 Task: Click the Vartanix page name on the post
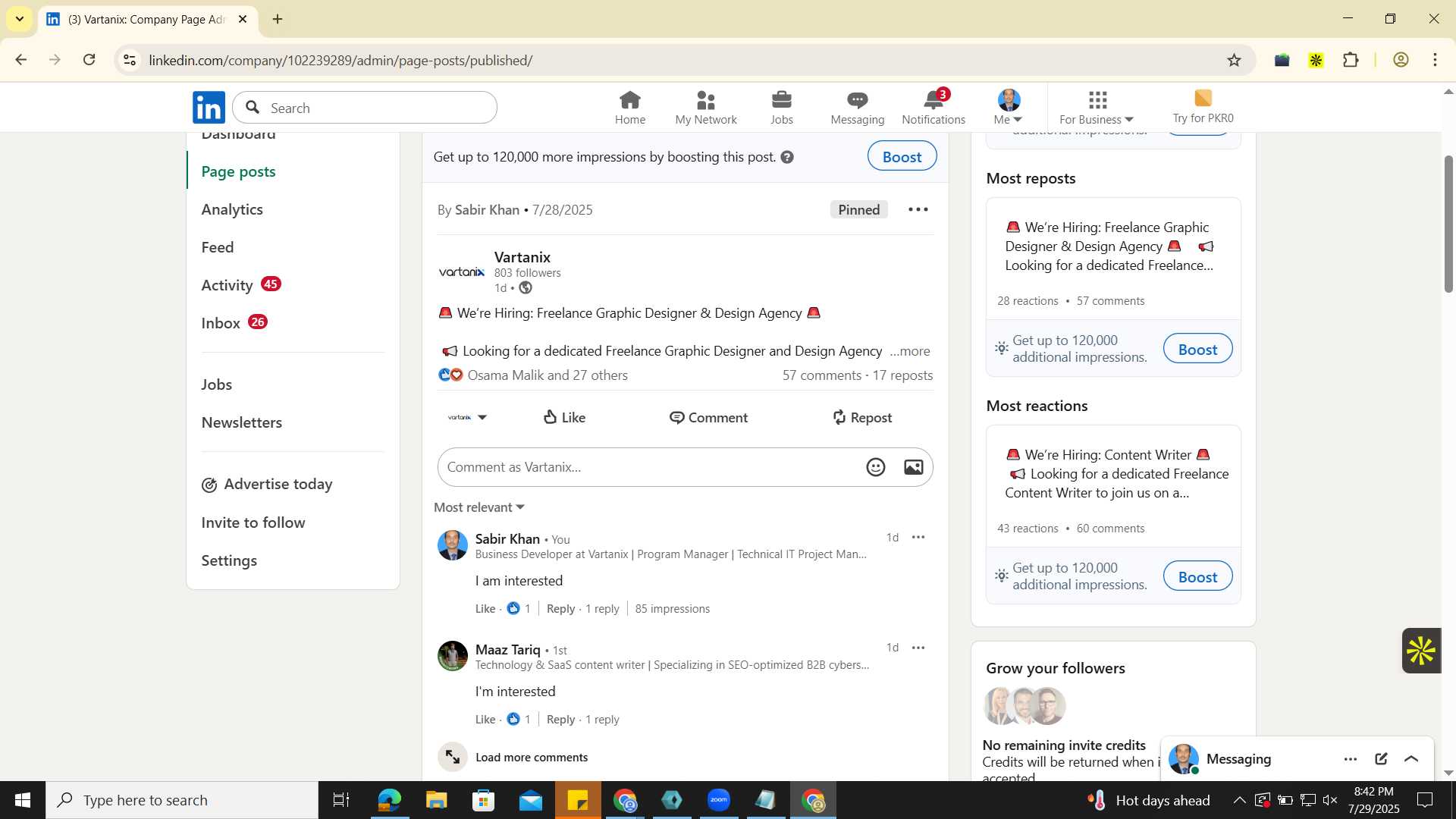(522, 257)
